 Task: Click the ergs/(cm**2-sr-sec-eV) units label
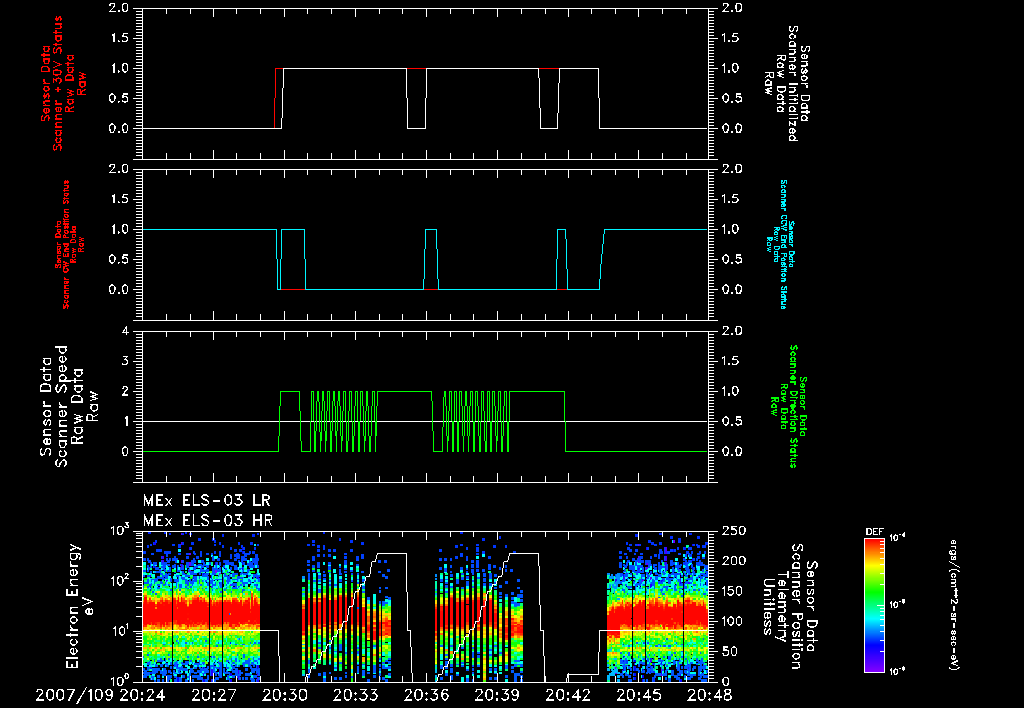point(954,604)
